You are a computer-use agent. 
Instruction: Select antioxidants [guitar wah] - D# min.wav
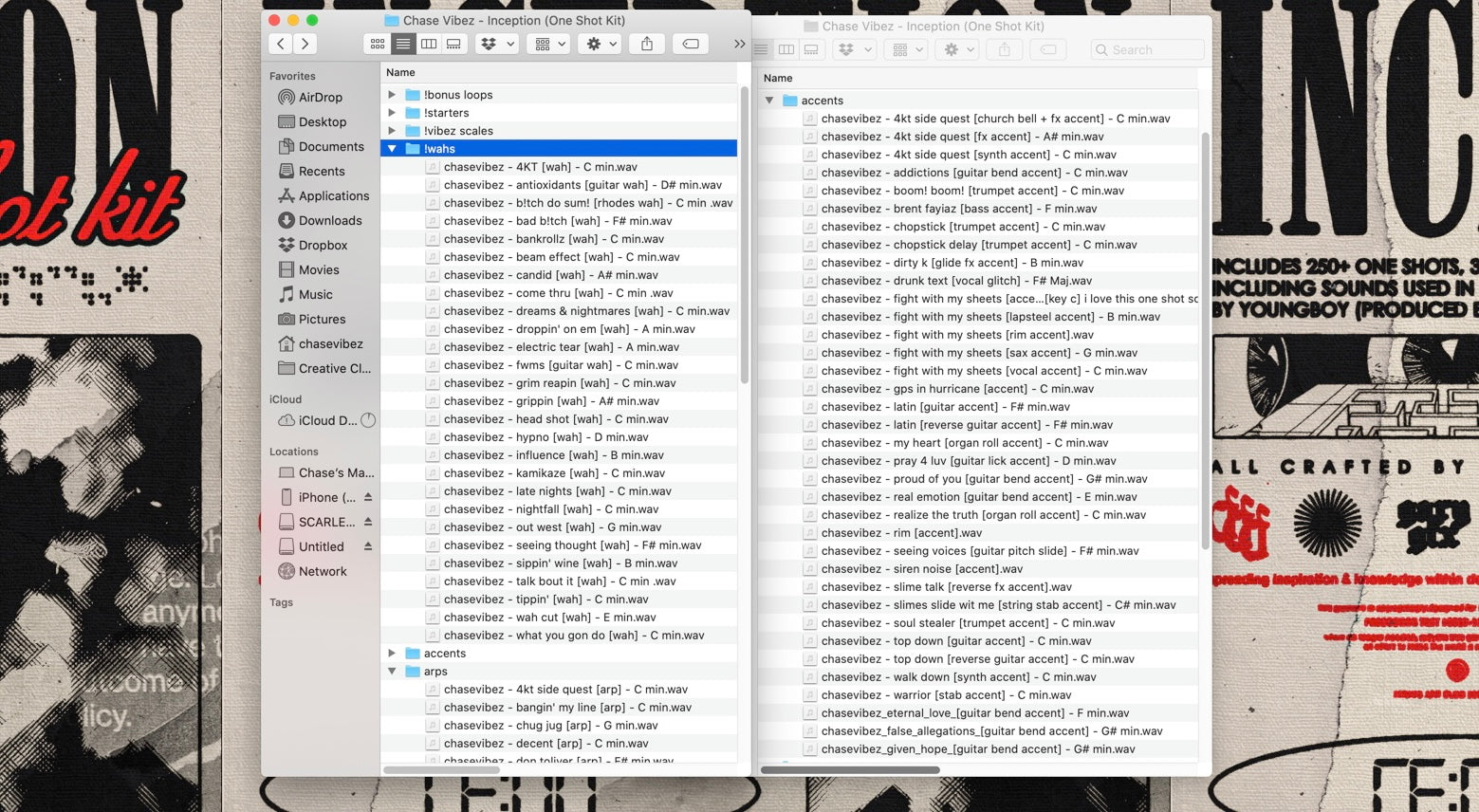tap(559, 185)
